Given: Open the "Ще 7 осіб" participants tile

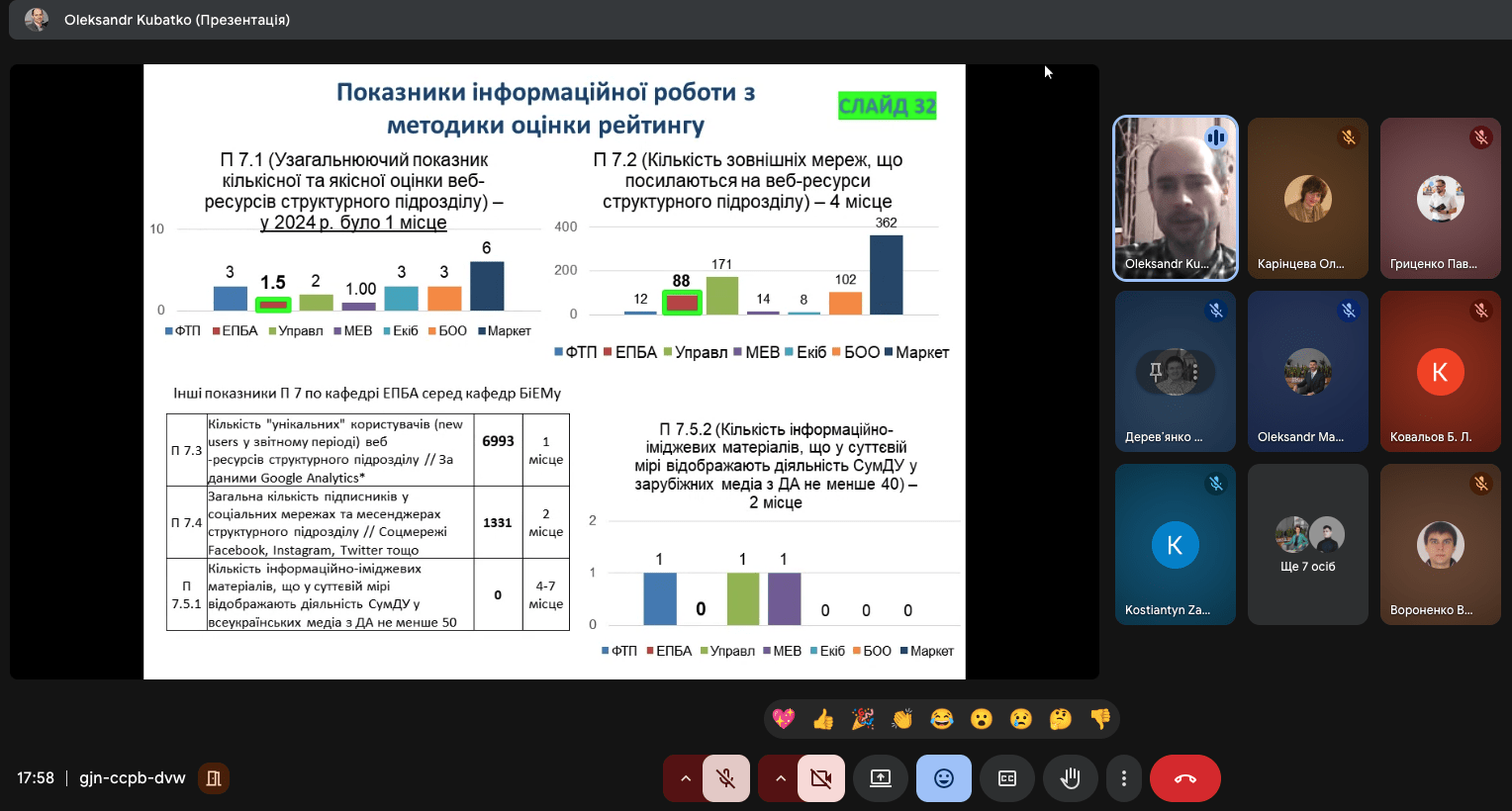Looking at the screenshot, I should [1307, 544].
